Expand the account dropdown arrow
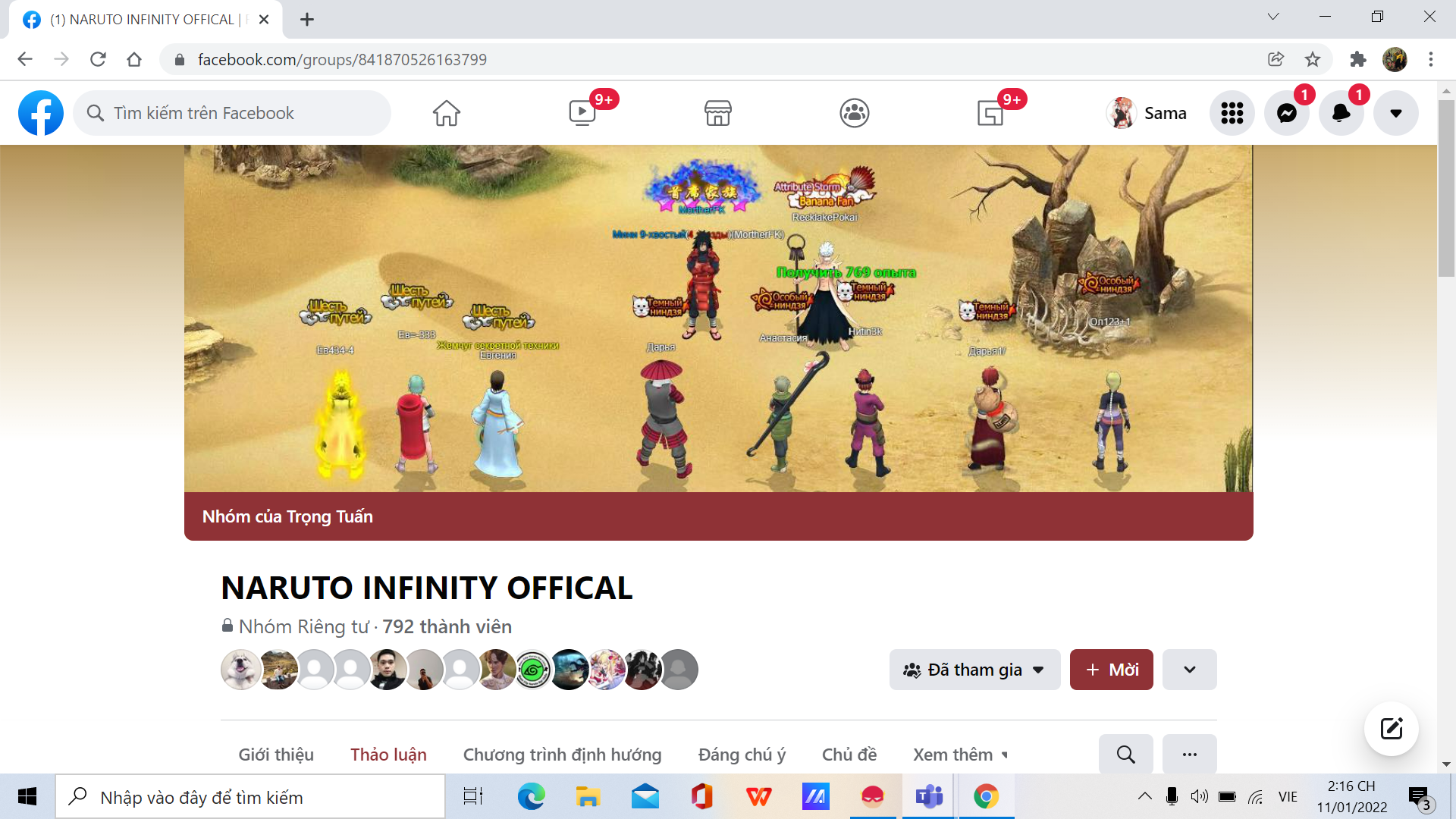 [x=1396, y=113]
